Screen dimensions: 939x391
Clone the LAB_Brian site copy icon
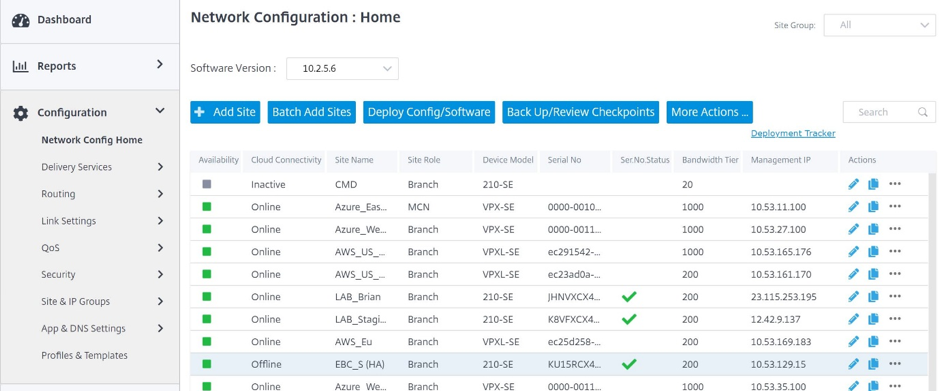(x=873, y=296)
